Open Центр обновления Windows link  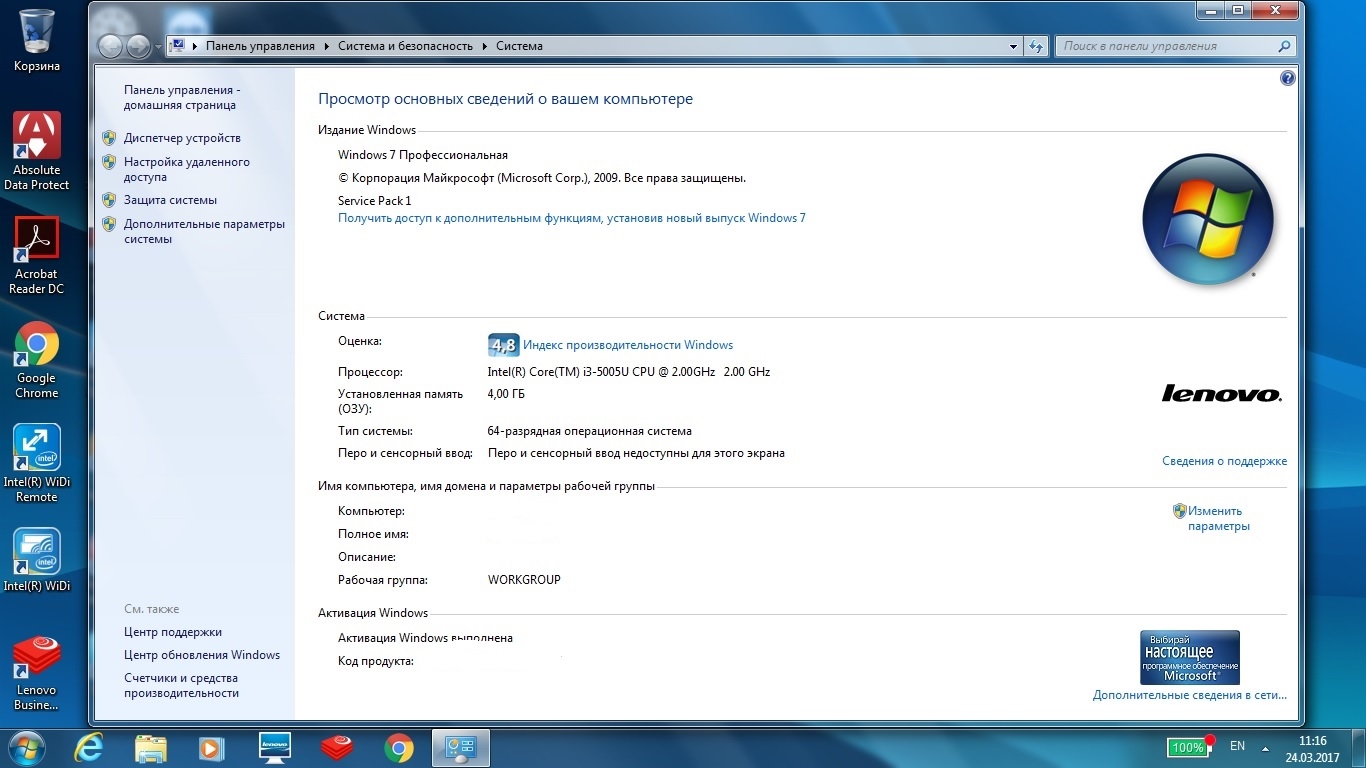coord(202,655)
